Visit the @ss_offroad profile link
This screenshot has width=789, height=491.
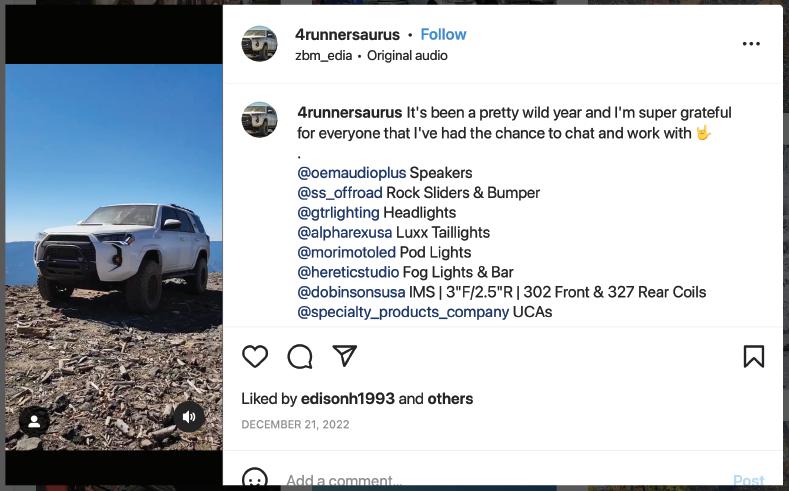coord(340,193)
